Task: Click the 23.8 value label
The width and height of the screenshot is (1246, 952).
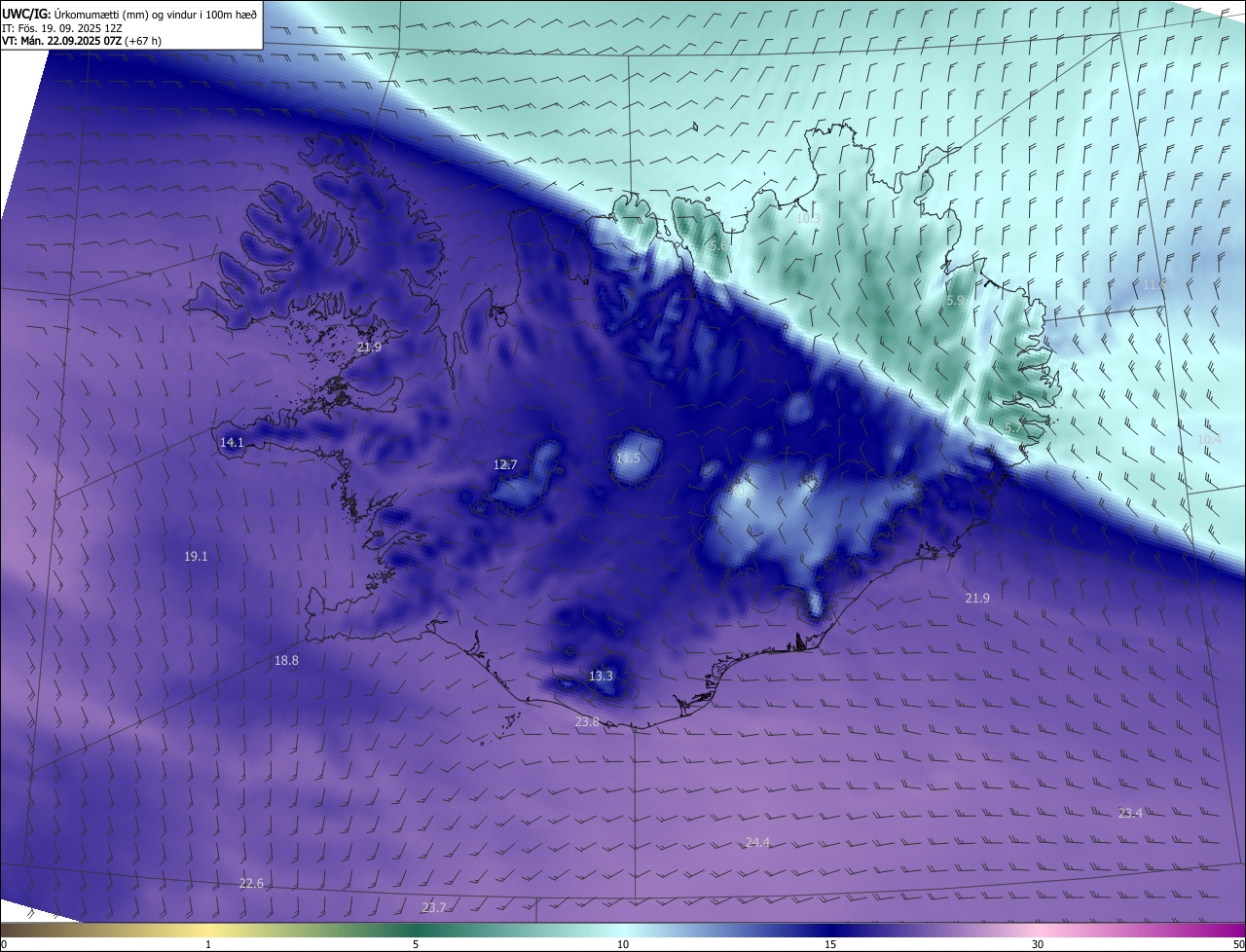Action: pyautogui.click(x=587, y=721)
